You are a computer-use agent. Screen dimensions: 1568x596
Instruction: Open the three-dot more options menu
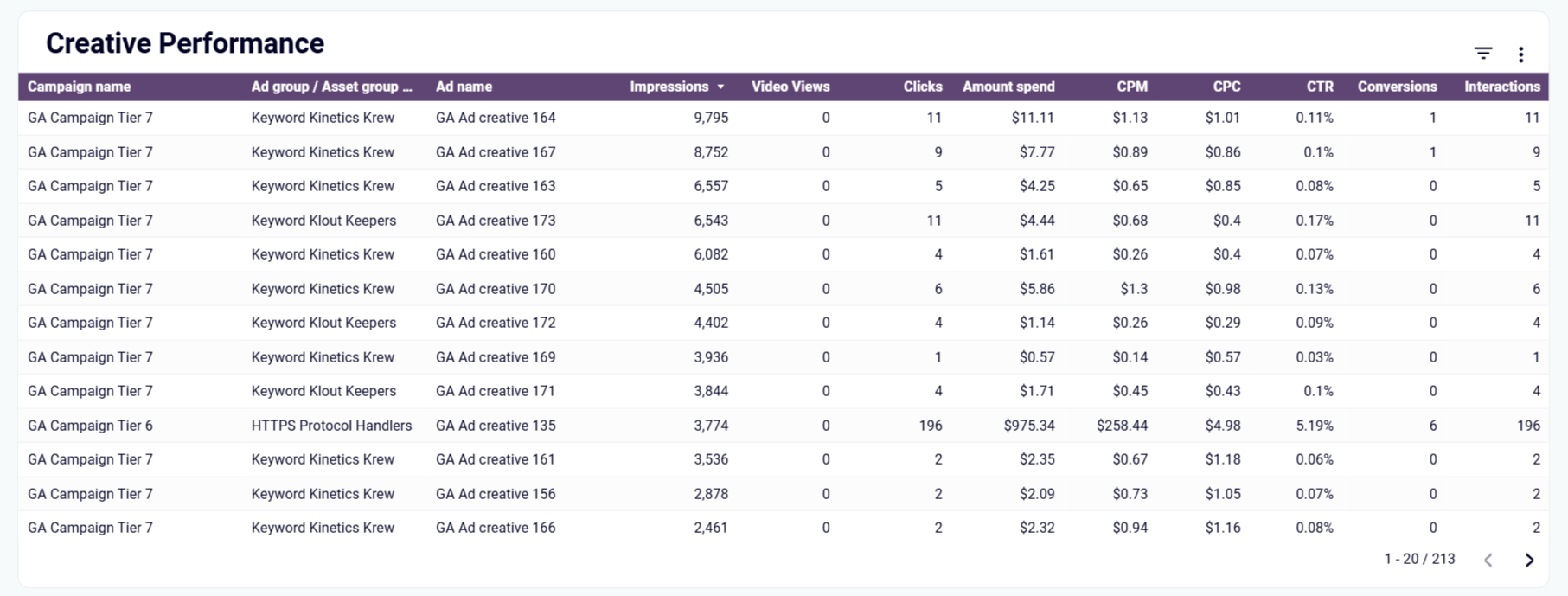[x=1520, y=54]
